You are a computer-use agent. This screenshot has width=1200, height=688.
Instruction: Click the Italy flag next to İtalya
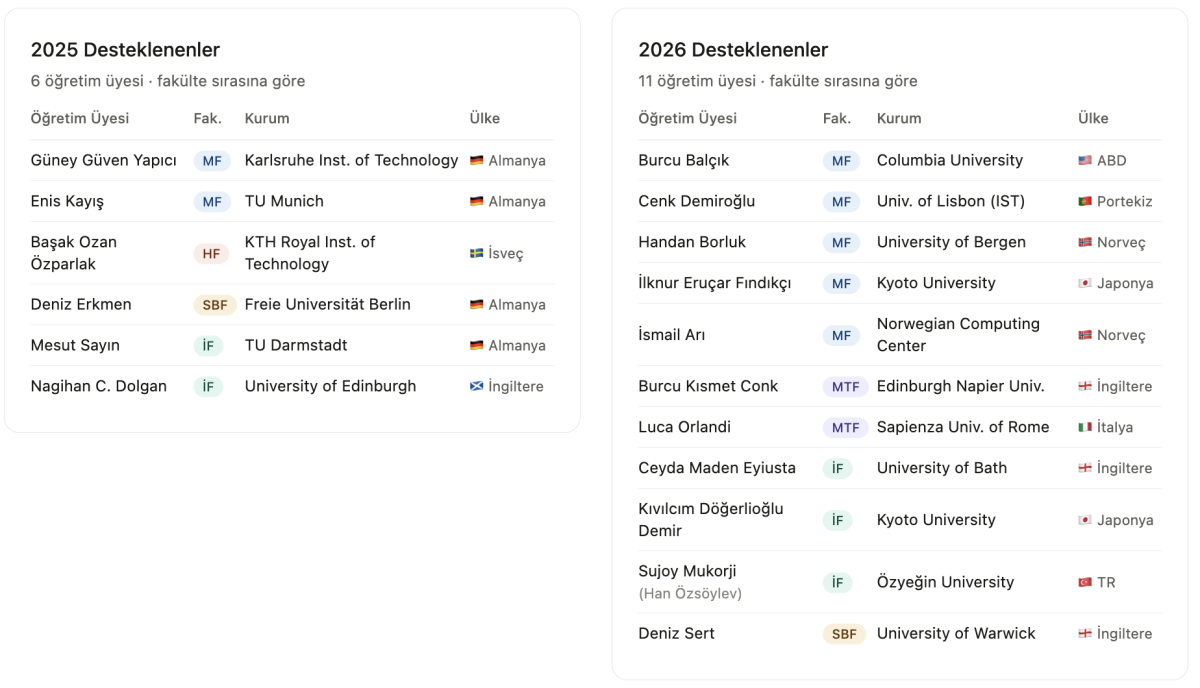click(x=1085, y=428)
